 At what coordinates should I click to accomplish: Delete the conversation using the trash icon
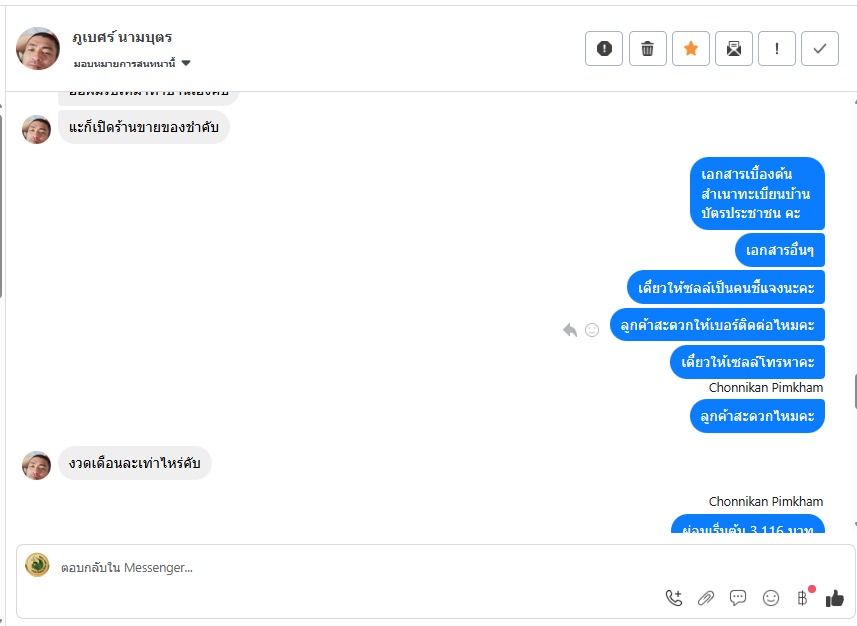(x=647, y=48)
